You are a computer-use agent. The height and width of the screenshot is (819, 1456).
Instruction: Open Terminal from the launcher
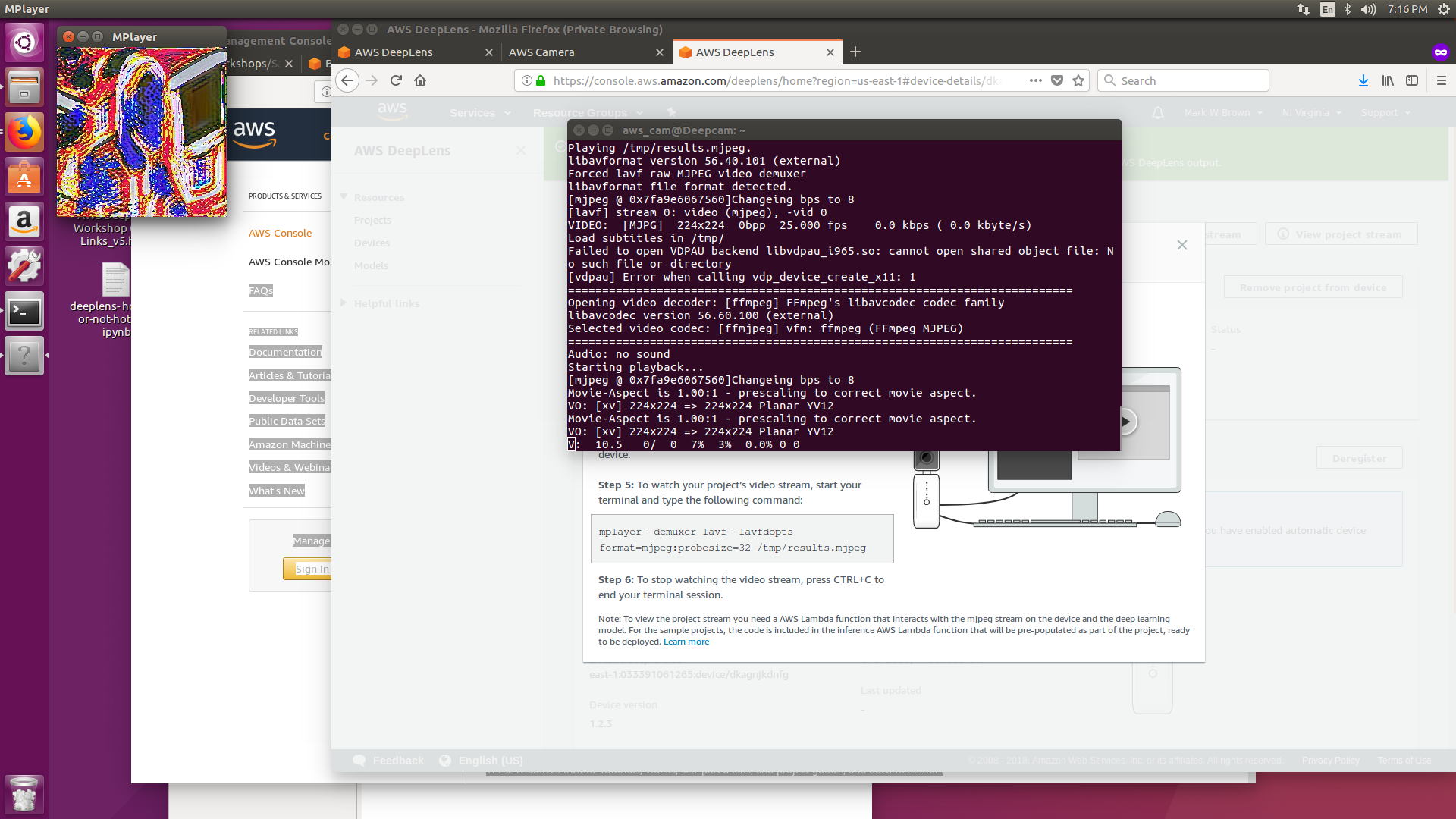24,312
